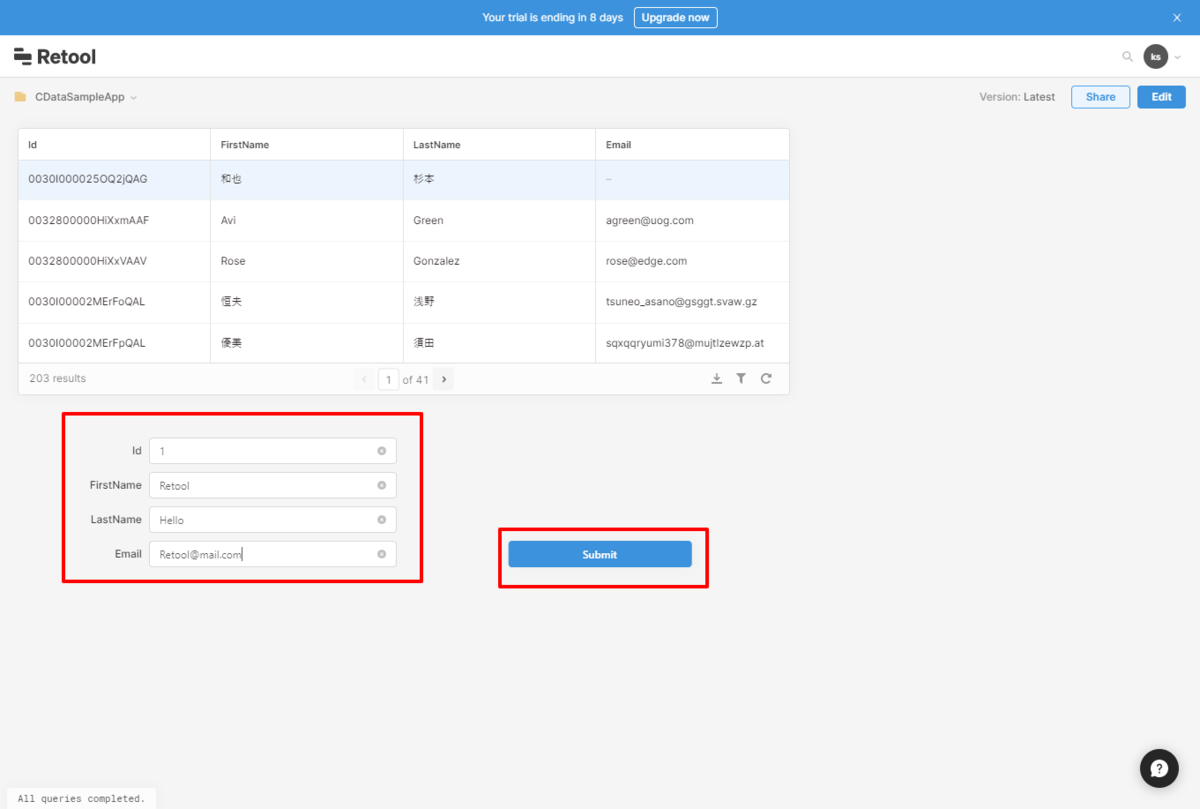This screenshot has width=1200, height=809.
Task: Click the Upgrade now button
Action: click(x=676, y=18)
